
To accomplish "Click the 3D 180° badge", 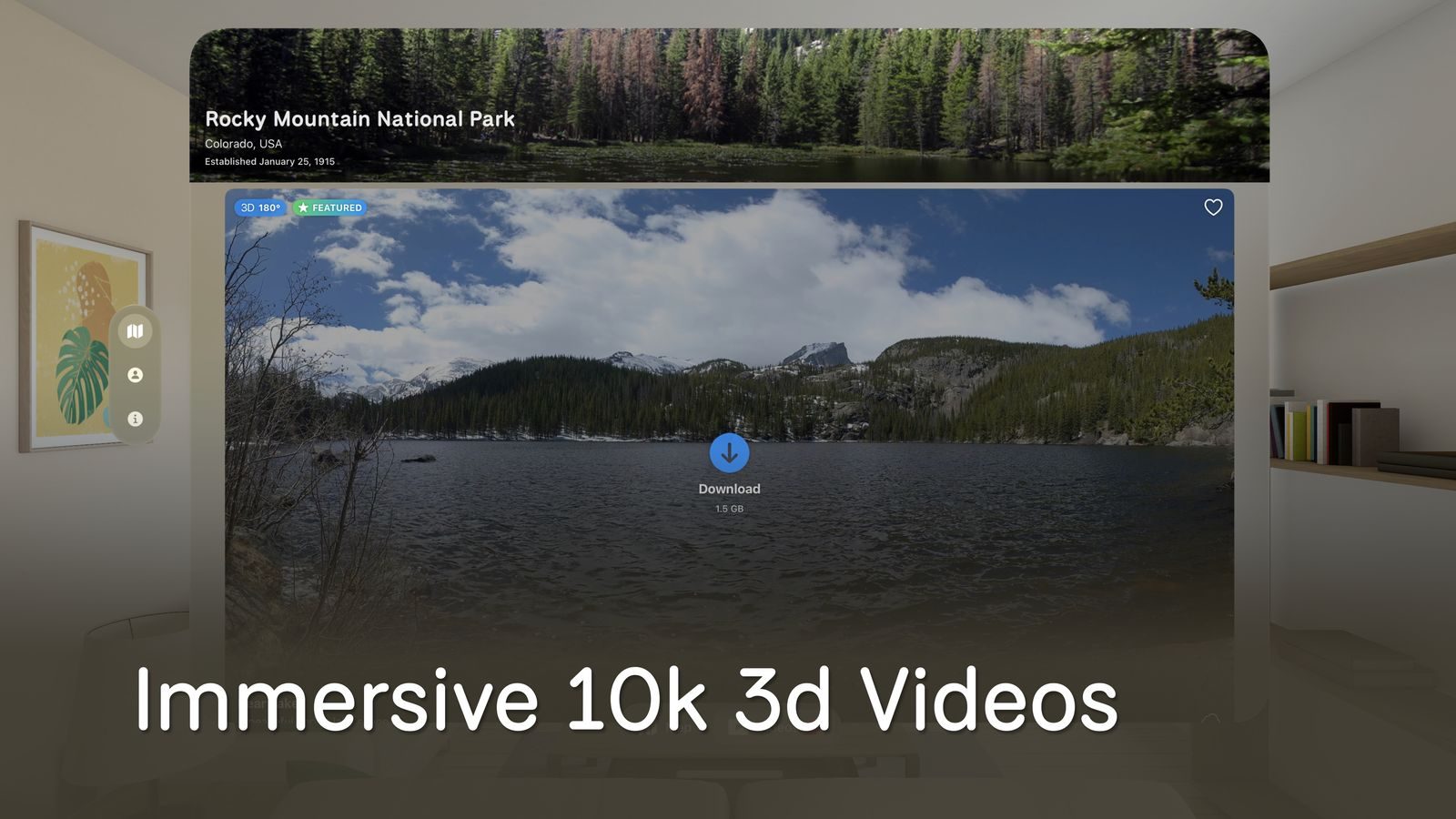I will [260, 207].
